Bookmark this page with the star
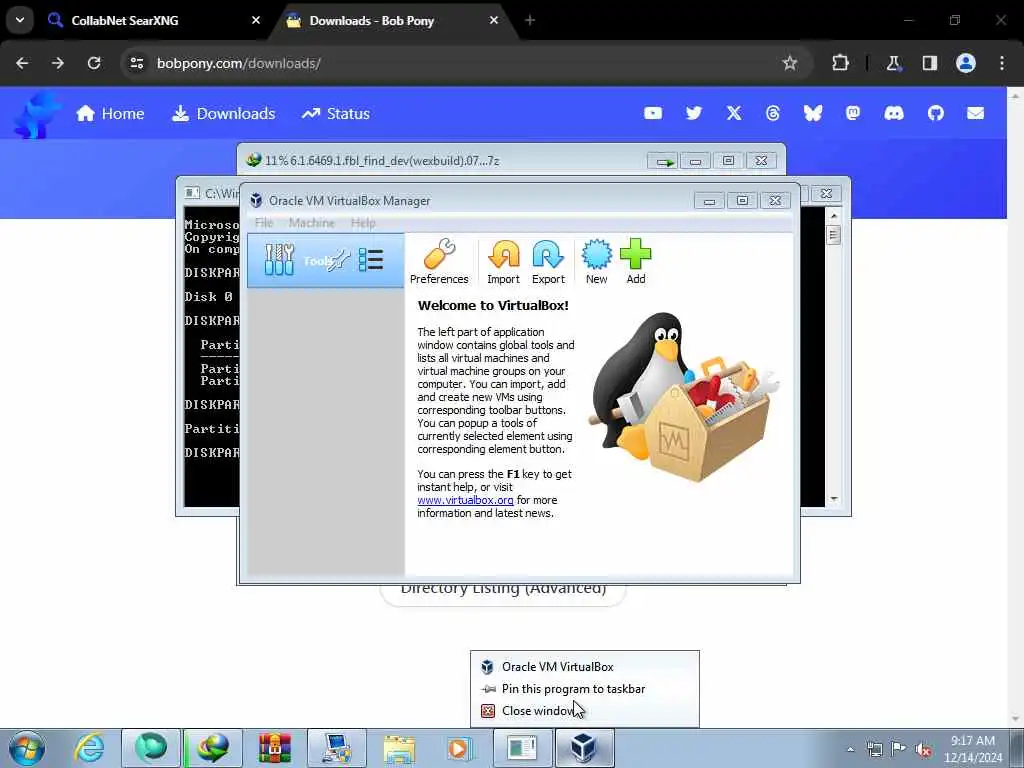1024x768 pixels. point(790,63)
